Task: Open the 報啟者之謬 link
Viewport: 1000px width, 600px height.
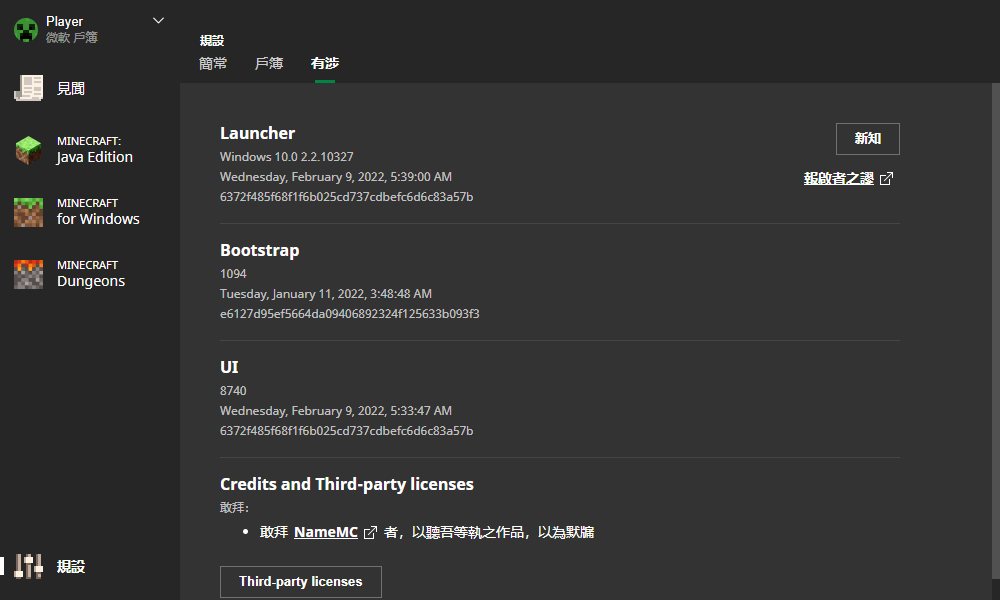Action: [839, 179]
